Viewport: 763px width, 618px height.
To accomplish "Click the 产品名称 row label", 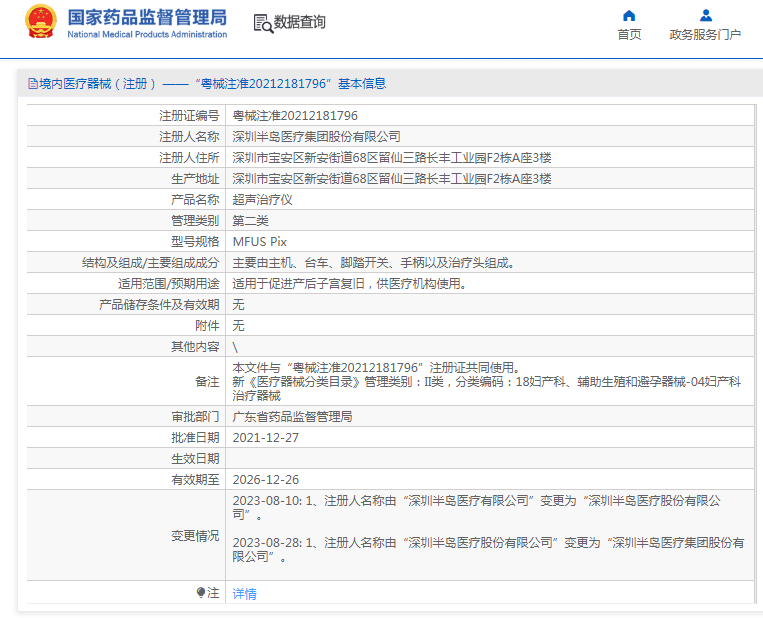I will [195, 200].
